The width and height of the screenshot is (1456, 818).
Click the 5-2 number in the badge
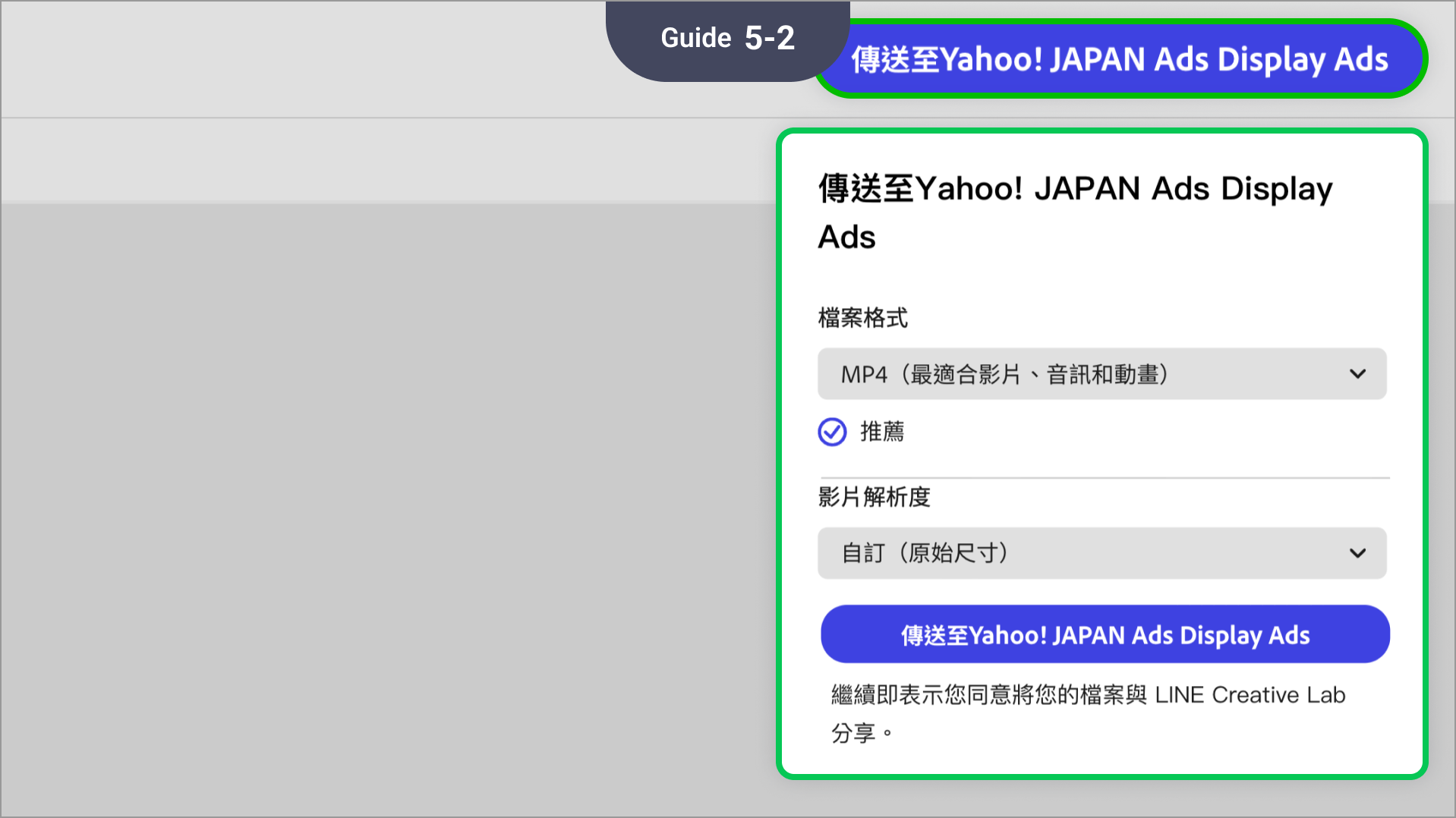(x=769, y=38)
